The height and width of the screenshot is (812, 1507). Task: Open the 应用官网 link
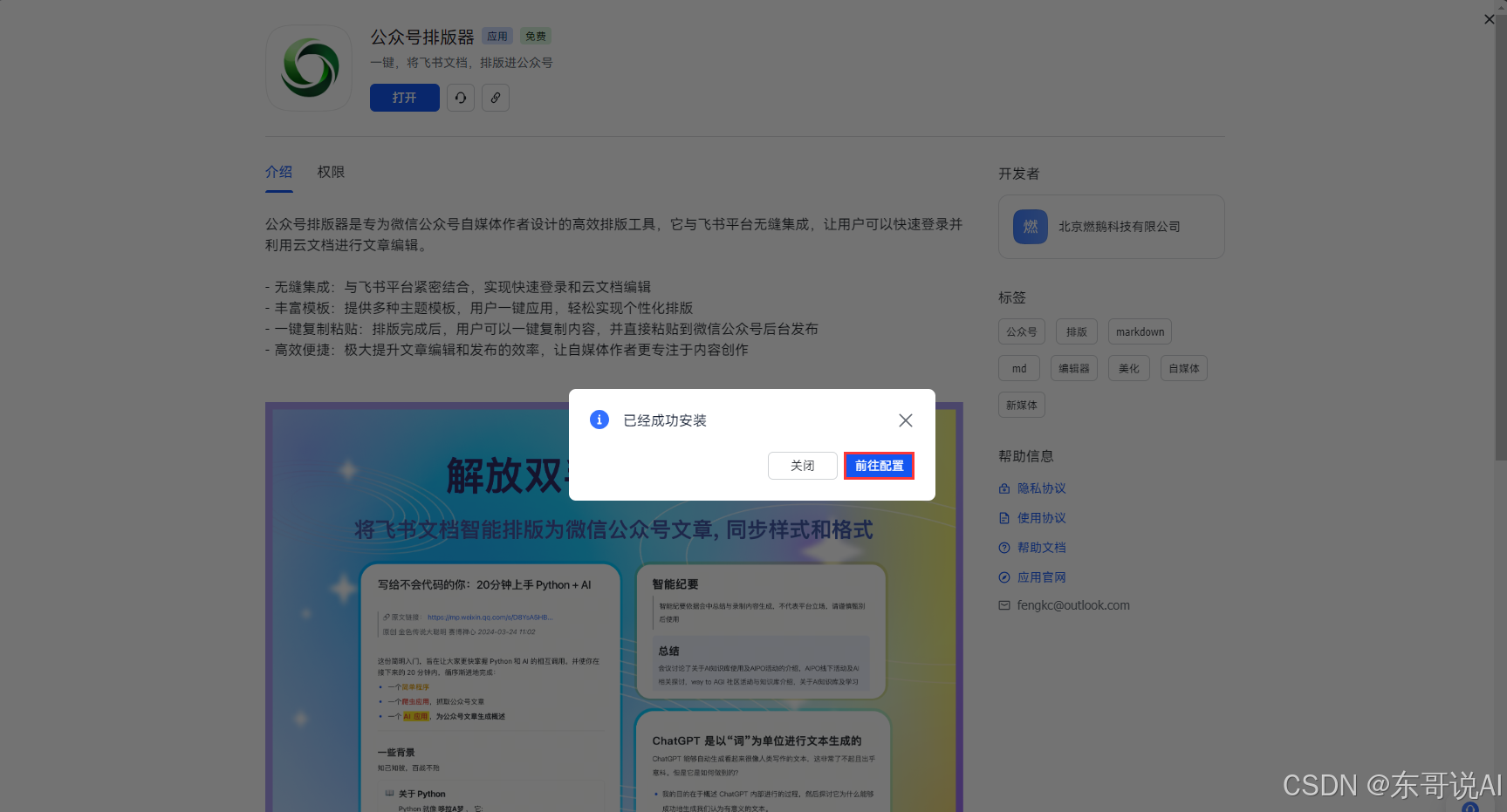click(x=1042, y=577)
